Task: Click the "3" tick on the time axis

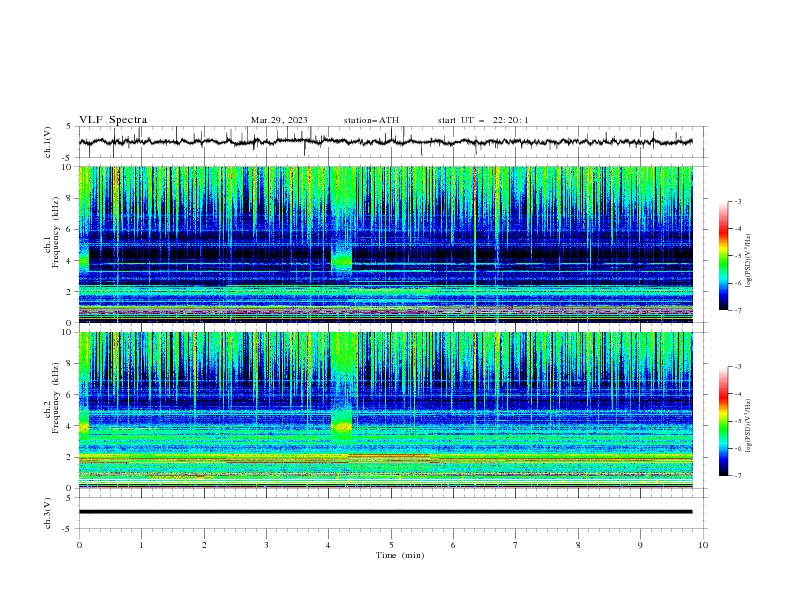Action: click(x=266, y=545)
